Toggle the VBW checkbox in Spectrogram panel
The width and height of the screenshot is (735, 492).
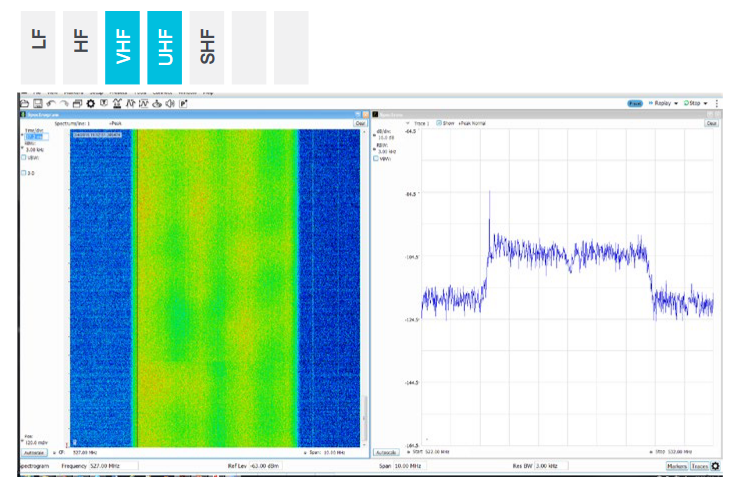point(24,157)
